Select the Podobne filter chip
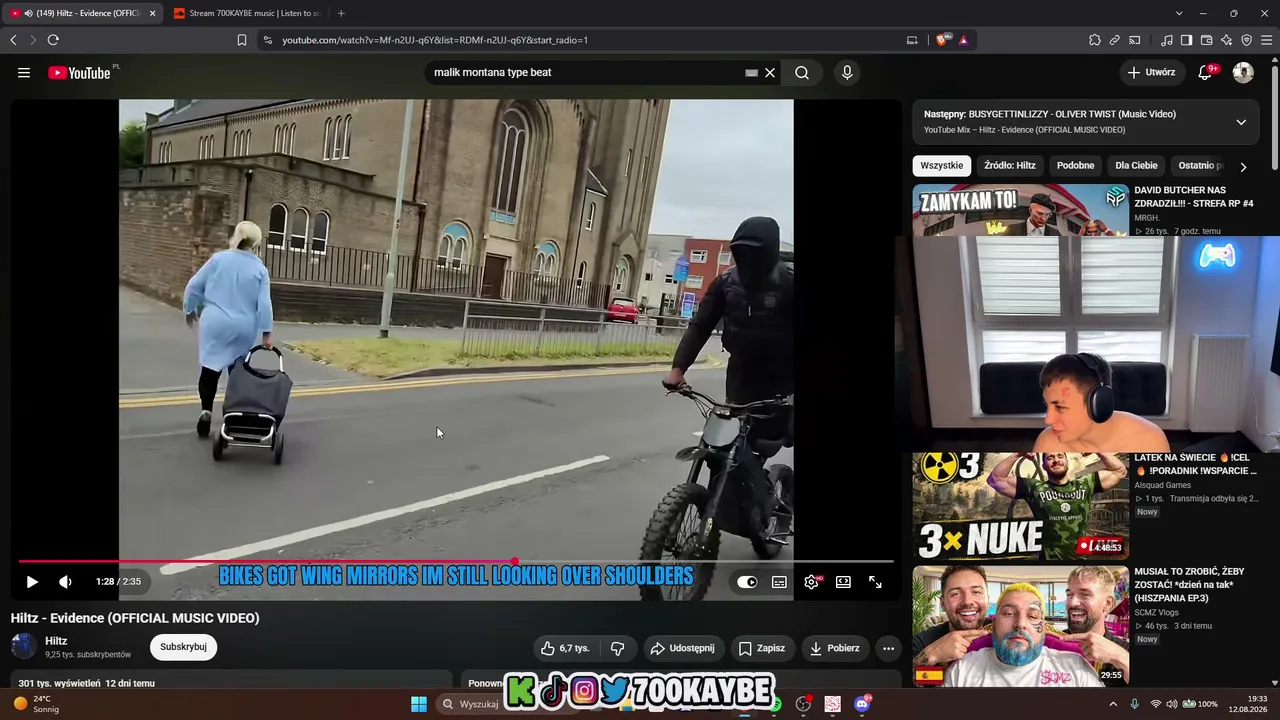The width and height of the screenshot is (1280, 720). 1076,166
